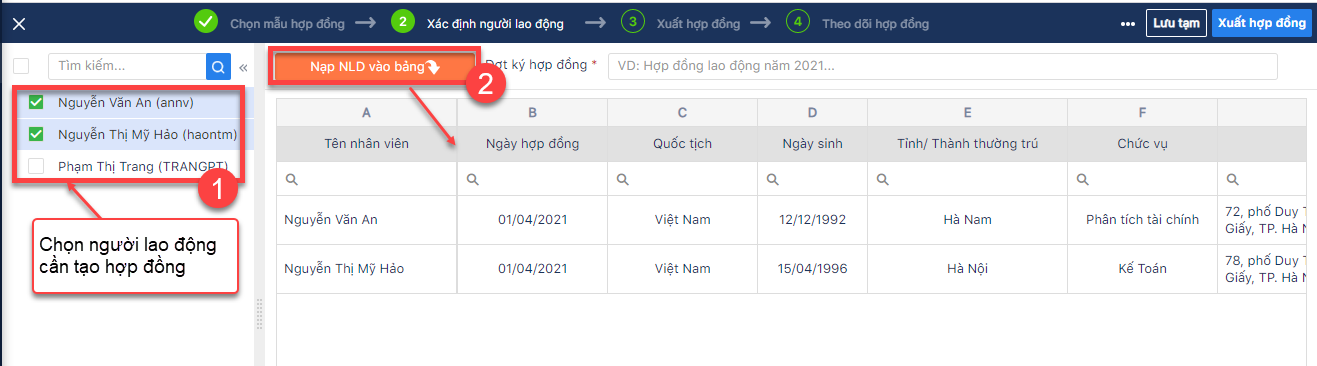Toggle the select-all checkbox beside search box
The height and width of the screenshot is (366, 1317).
[21, 66]
